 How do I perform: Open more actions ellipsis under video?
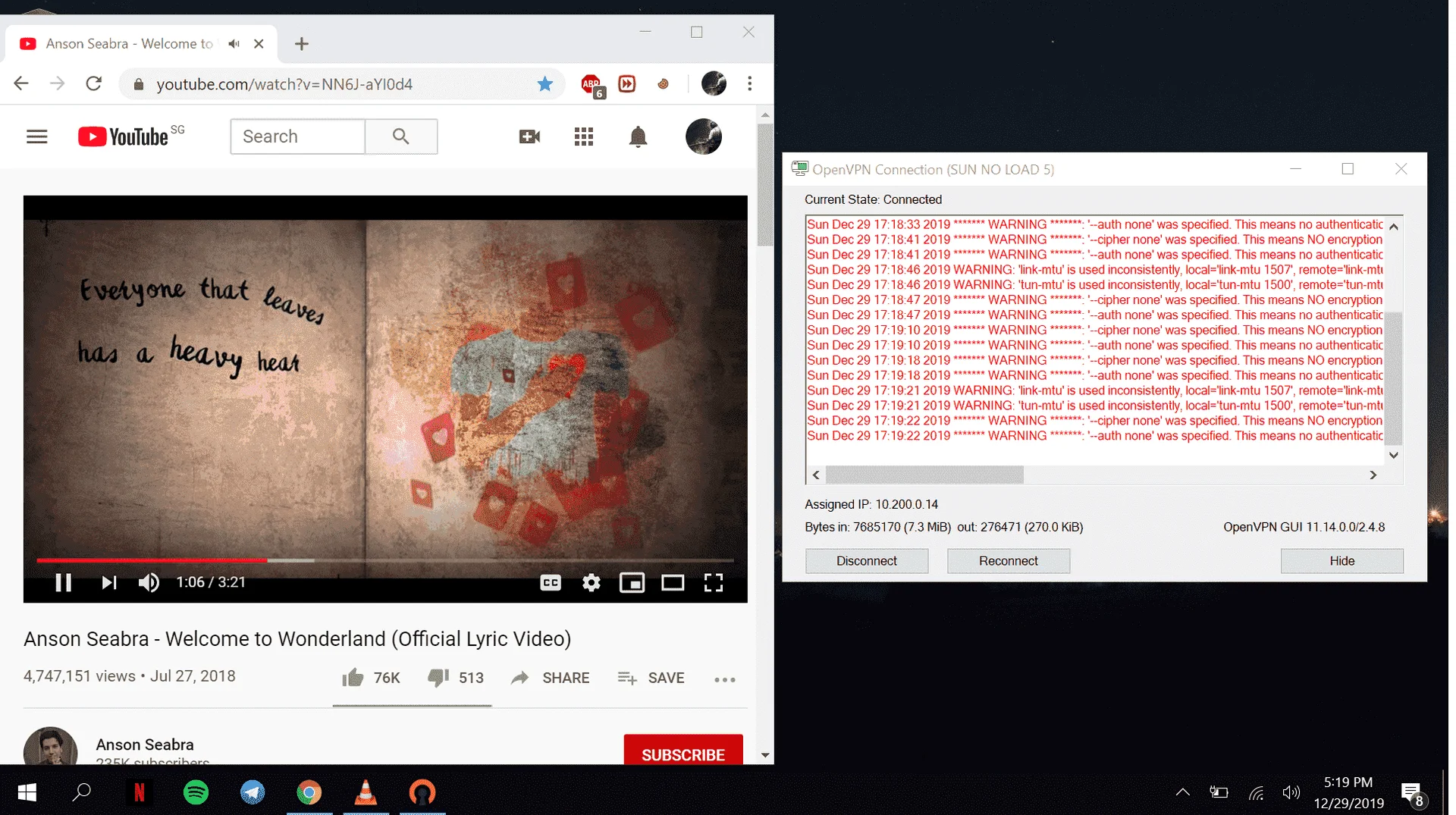[725, 679]
